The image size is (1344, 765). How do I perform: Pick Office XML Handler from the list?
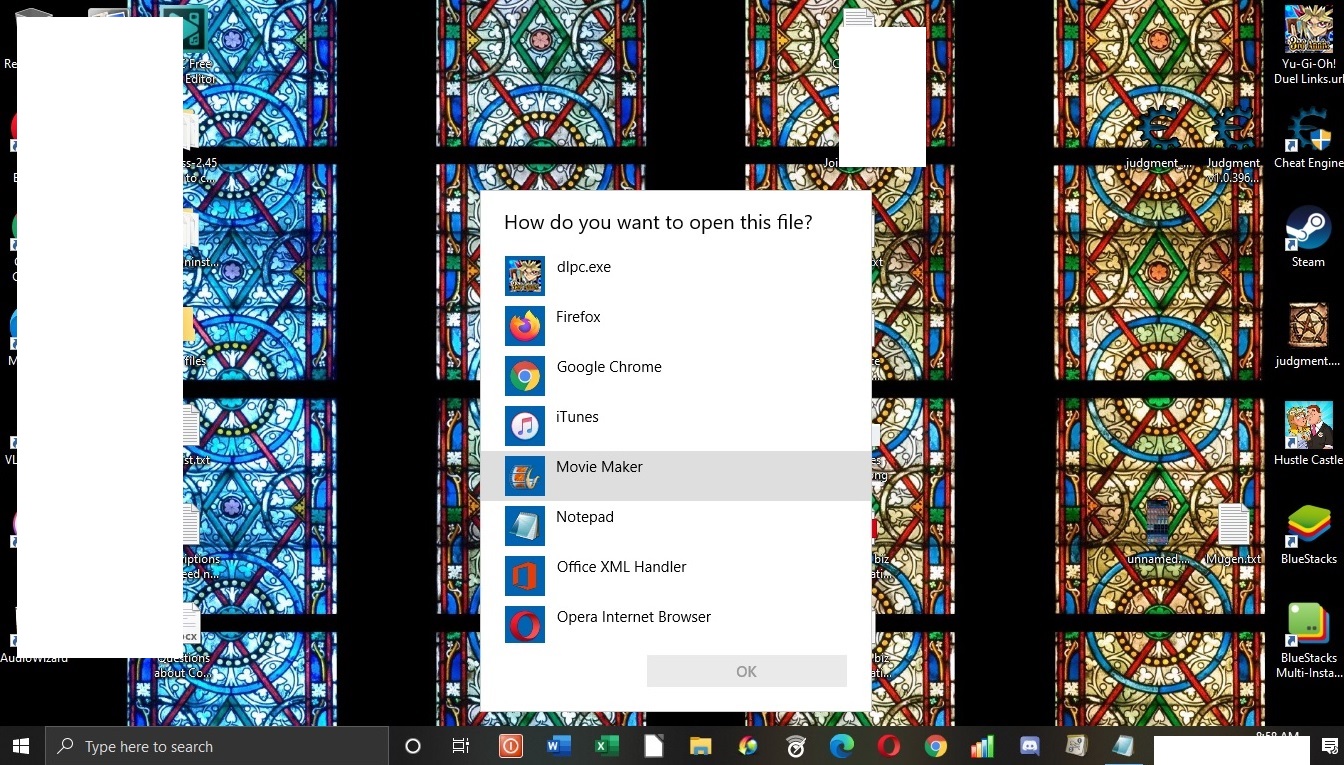[676, 575]
